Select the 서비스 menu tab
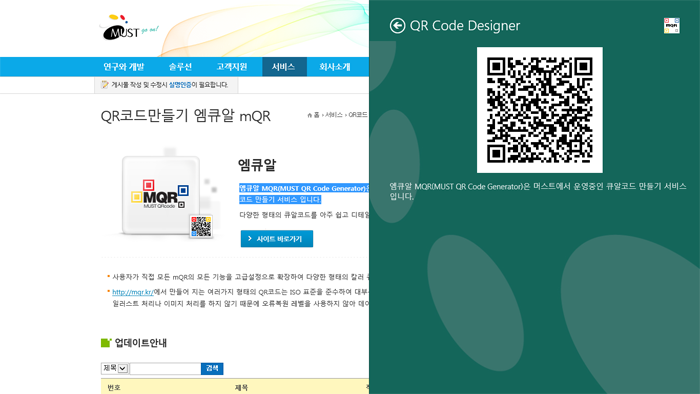The height and width of the screenshot is (394, 700). pyautogui.click(x=284, y=67)
